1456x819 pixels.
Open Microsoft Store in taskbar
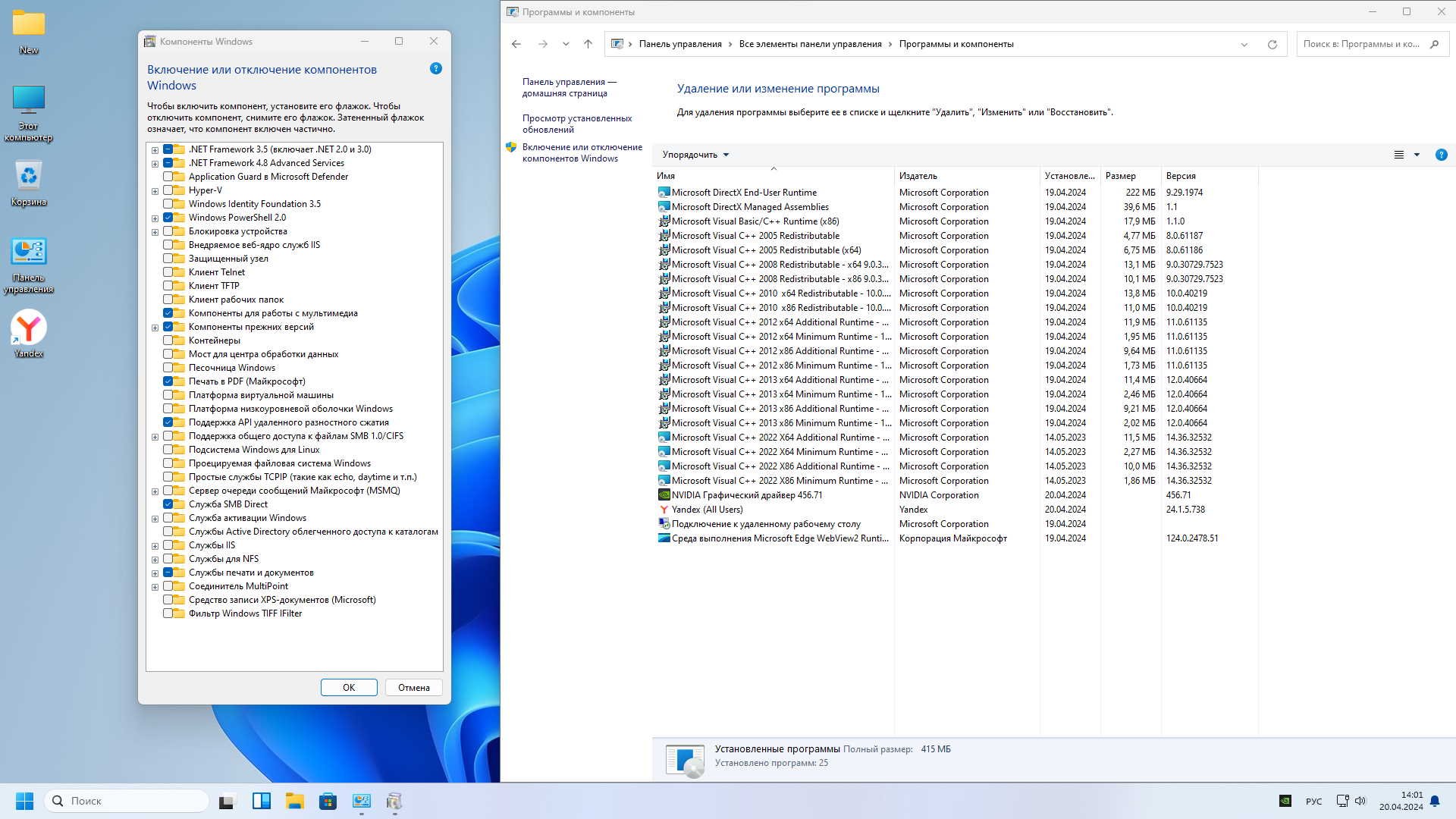[x=328, y=801]
